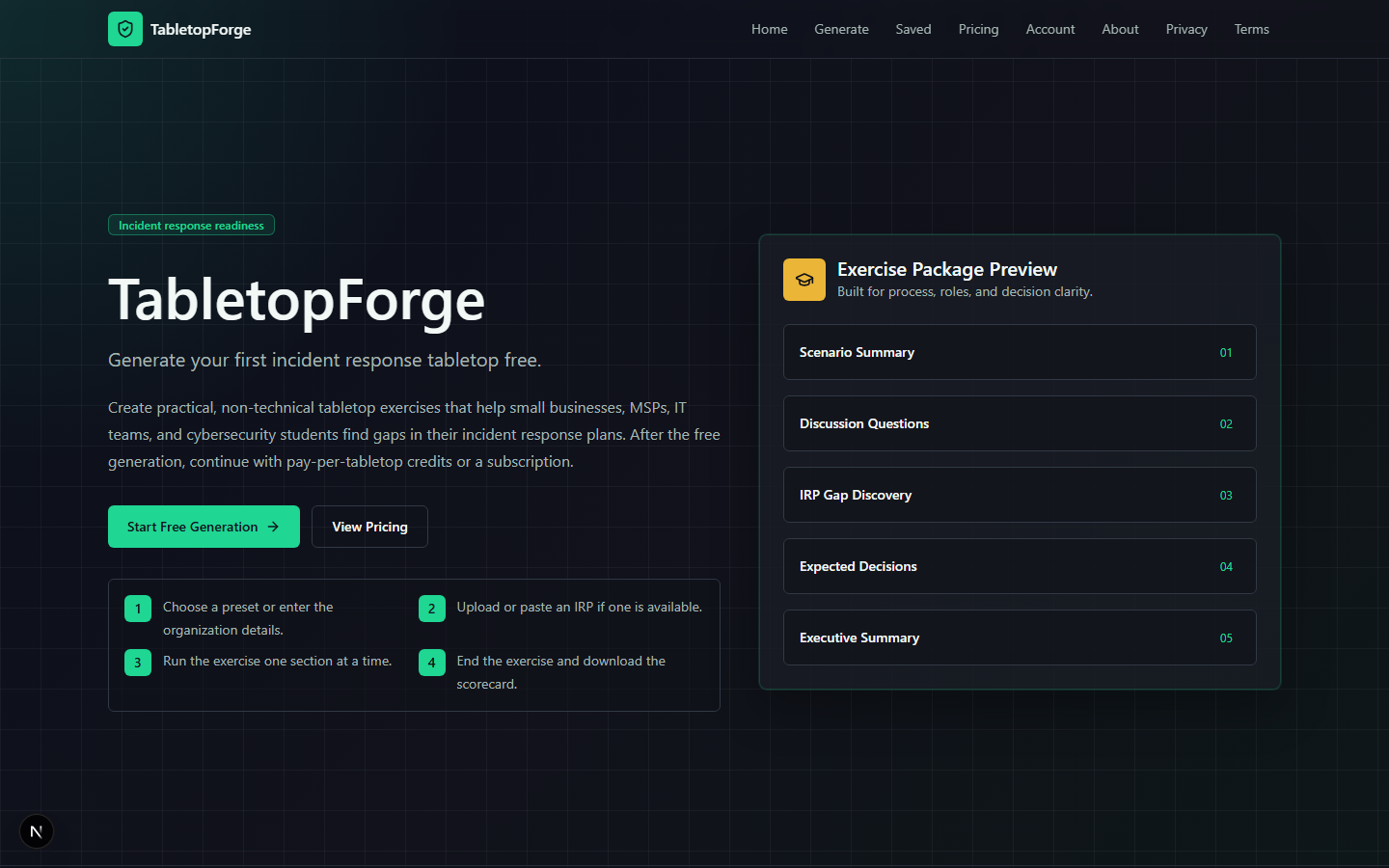Click 'Built for process, roles, and decision clarity.'
The image size is (1389, 868).
(x=965, y=291)
